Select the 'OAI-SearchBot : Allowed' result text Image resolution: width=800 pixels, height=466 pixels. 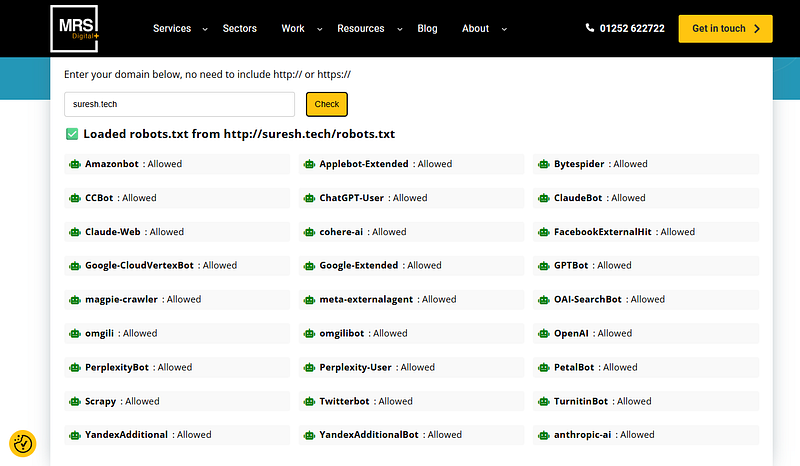[609, 300]
